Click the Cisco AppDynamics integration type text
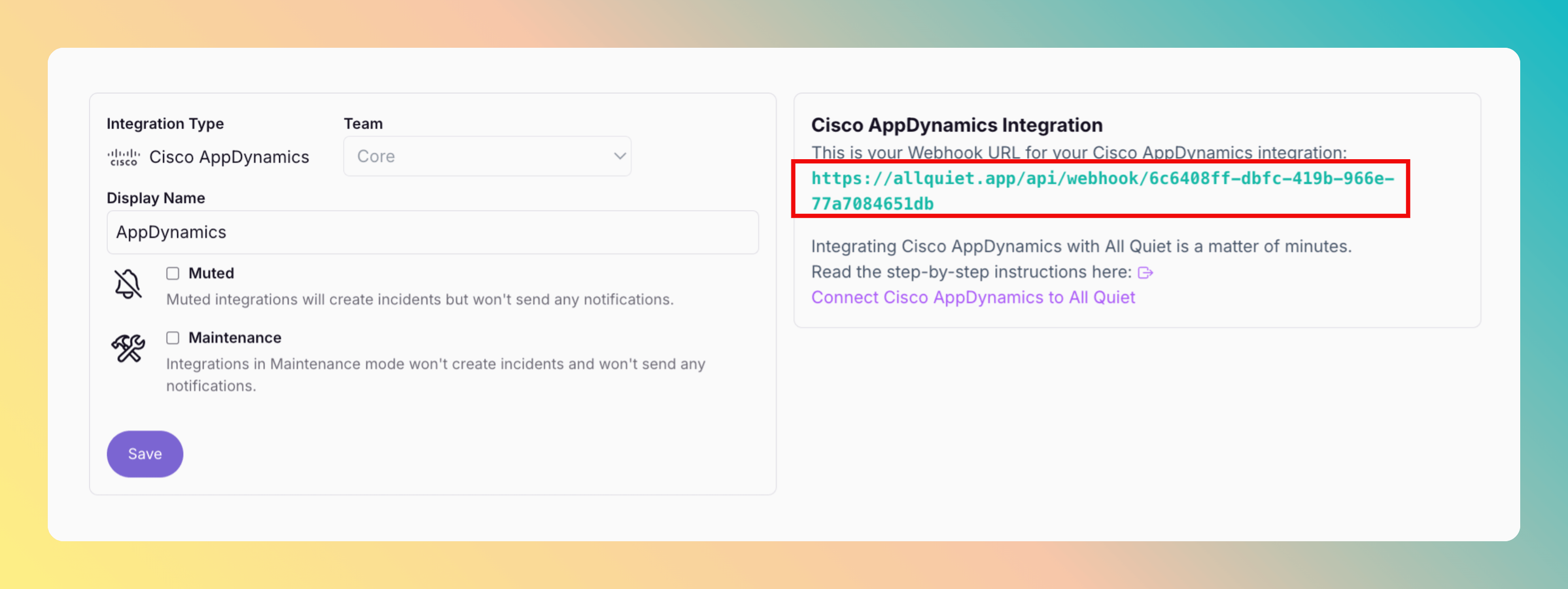Screen dimensions: 1568x589 (229, 157)
